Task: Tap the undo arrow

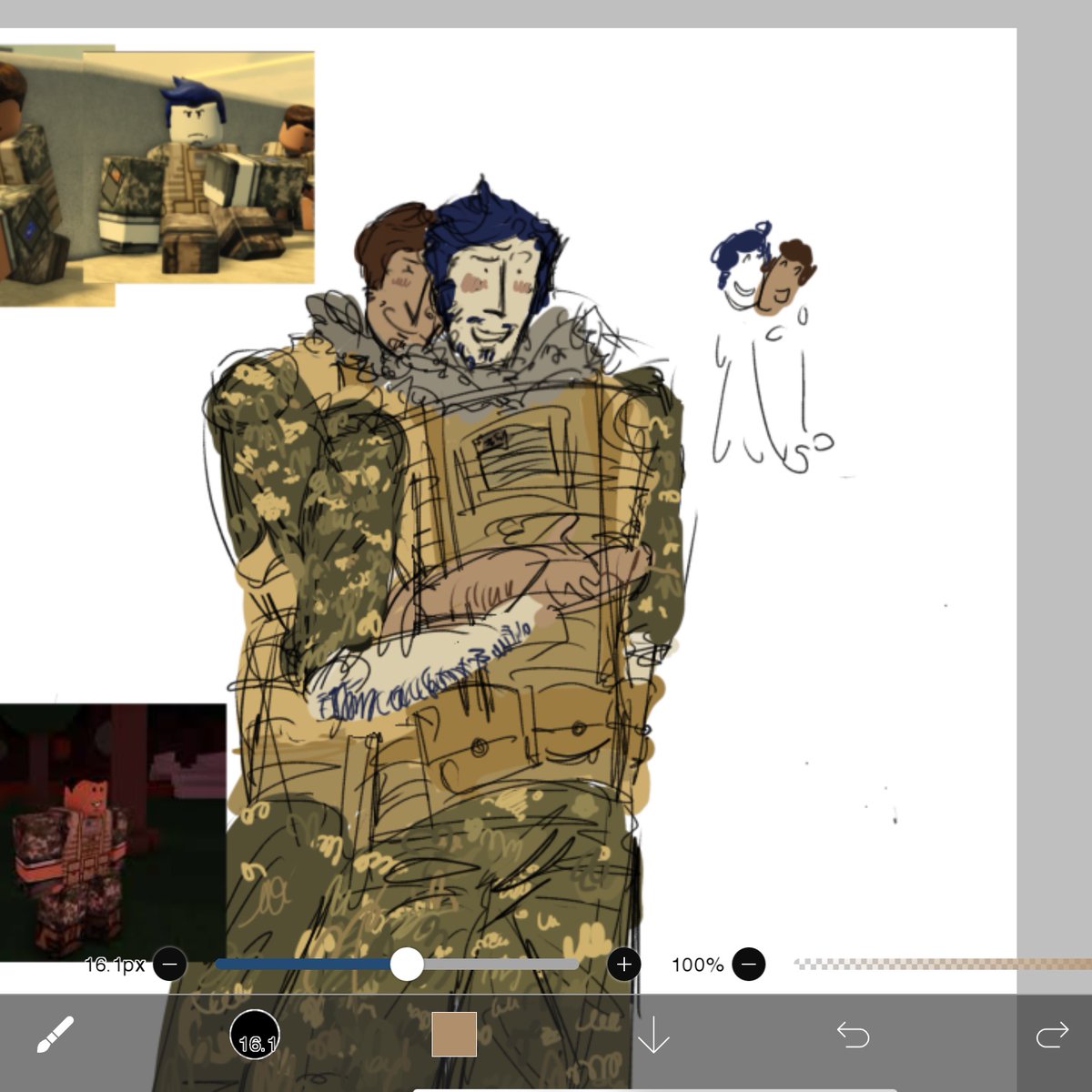Action: [x=854, y=1033]
